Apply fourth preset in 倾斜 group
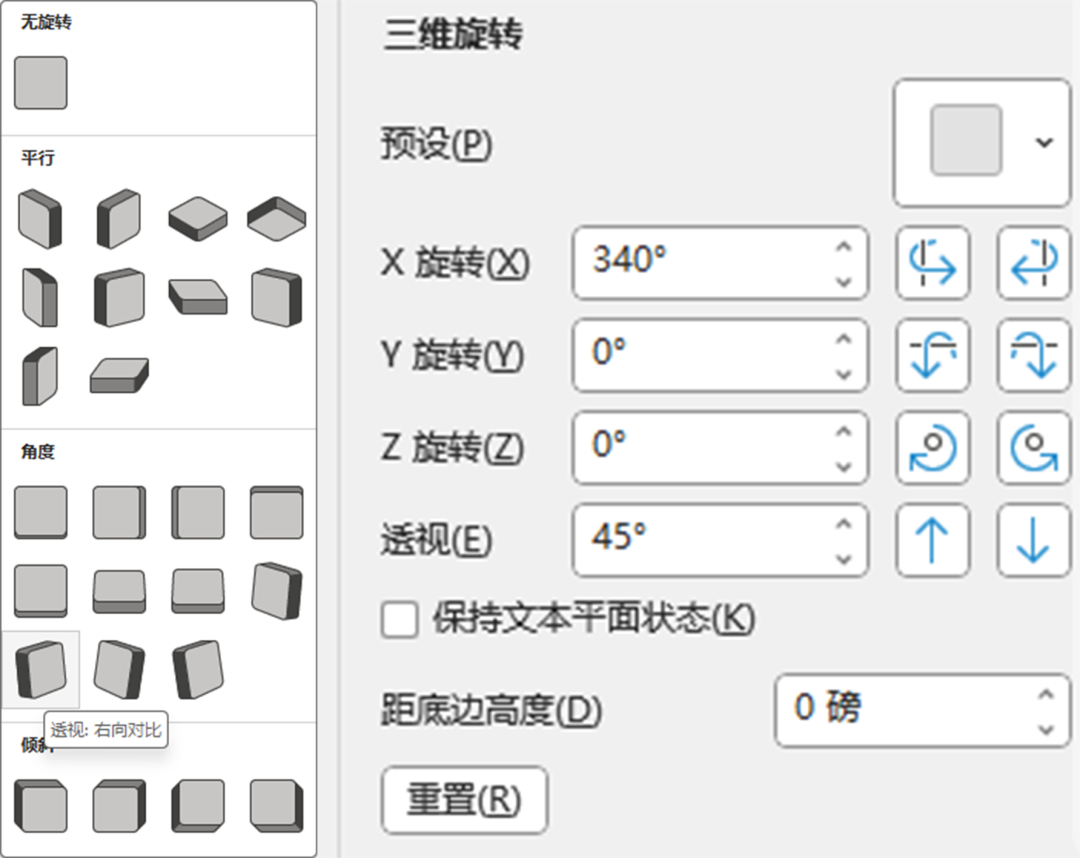1080x858 pixels. pos(276,806)
